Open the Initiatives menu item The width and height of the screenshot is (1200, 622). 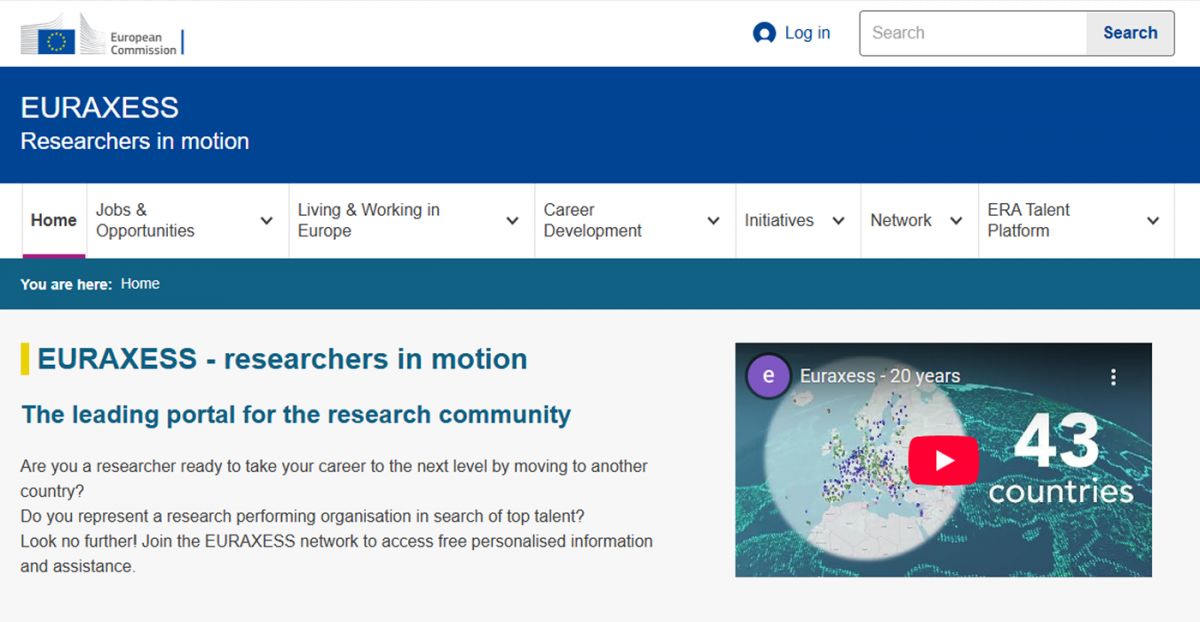[779, 220]
